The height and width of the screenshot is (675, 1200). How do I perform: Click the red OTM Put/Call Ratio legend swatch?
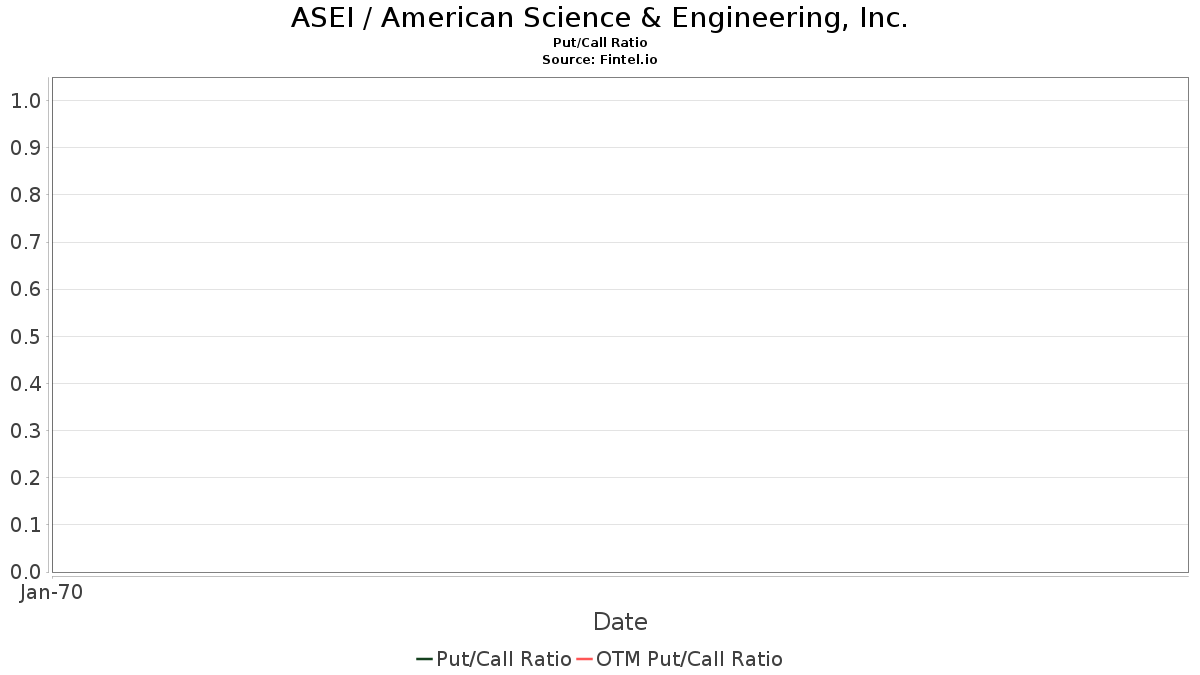tap(585, 659)
